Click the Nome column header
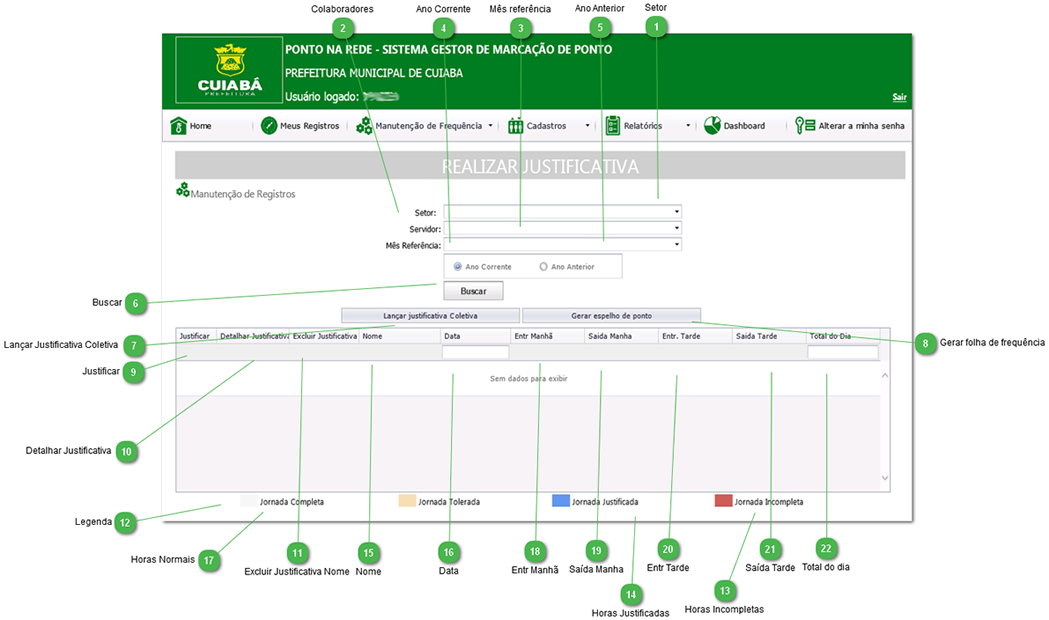The height and width of the screenshot is (620, 1049). (x=399, y=336)
